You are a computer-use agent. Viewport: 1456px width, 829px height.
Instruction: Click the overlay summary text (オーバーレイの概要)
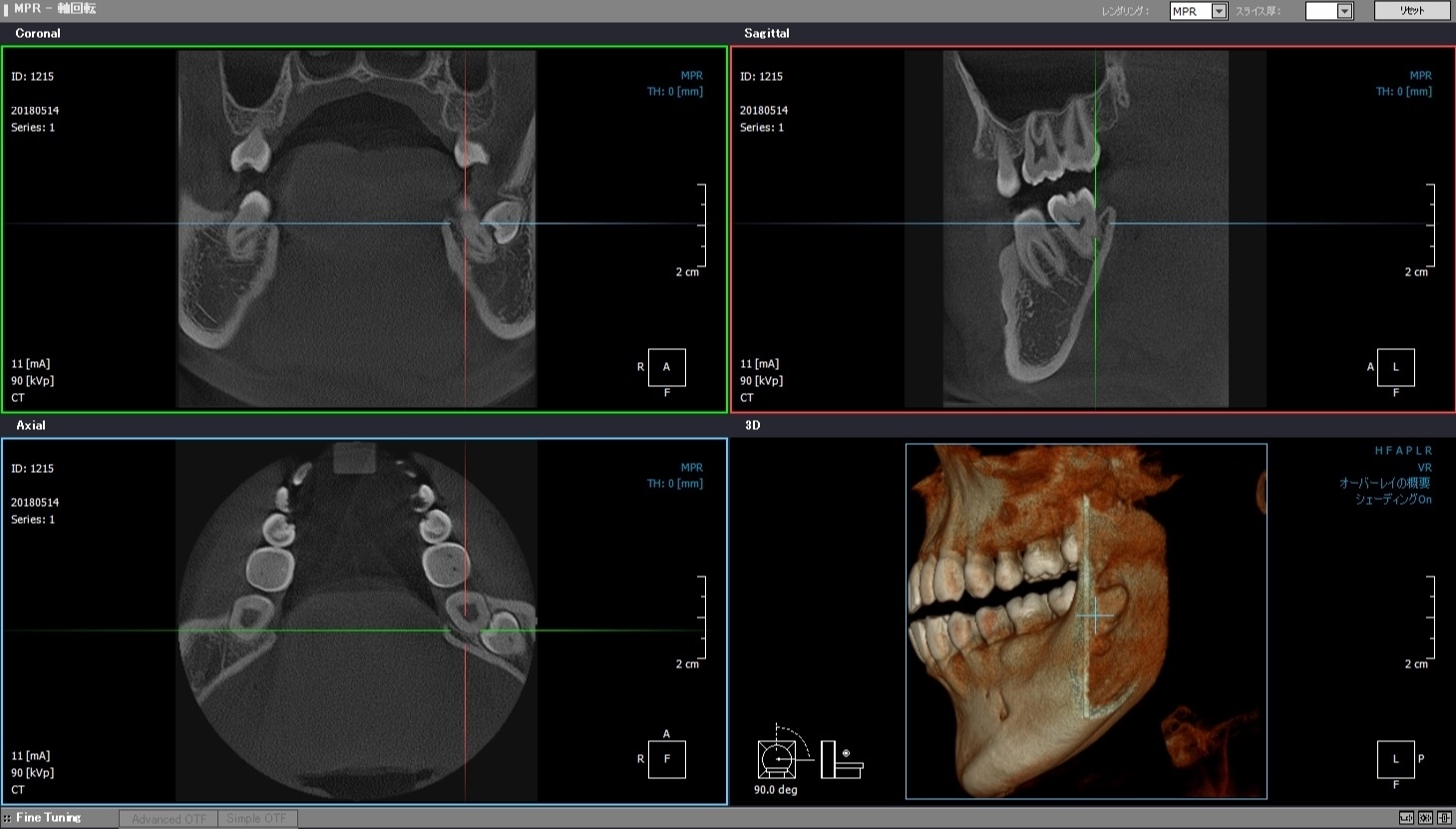click(x=1385, y=483)
